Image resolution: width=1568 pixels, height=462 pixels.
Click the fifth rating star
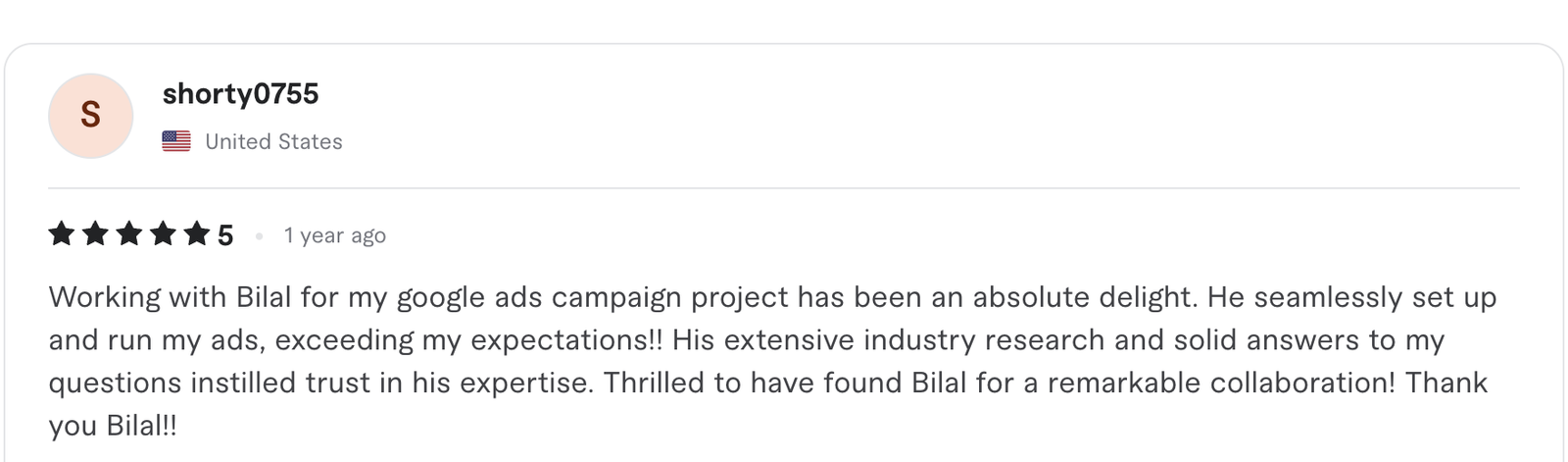click(197, 234)
